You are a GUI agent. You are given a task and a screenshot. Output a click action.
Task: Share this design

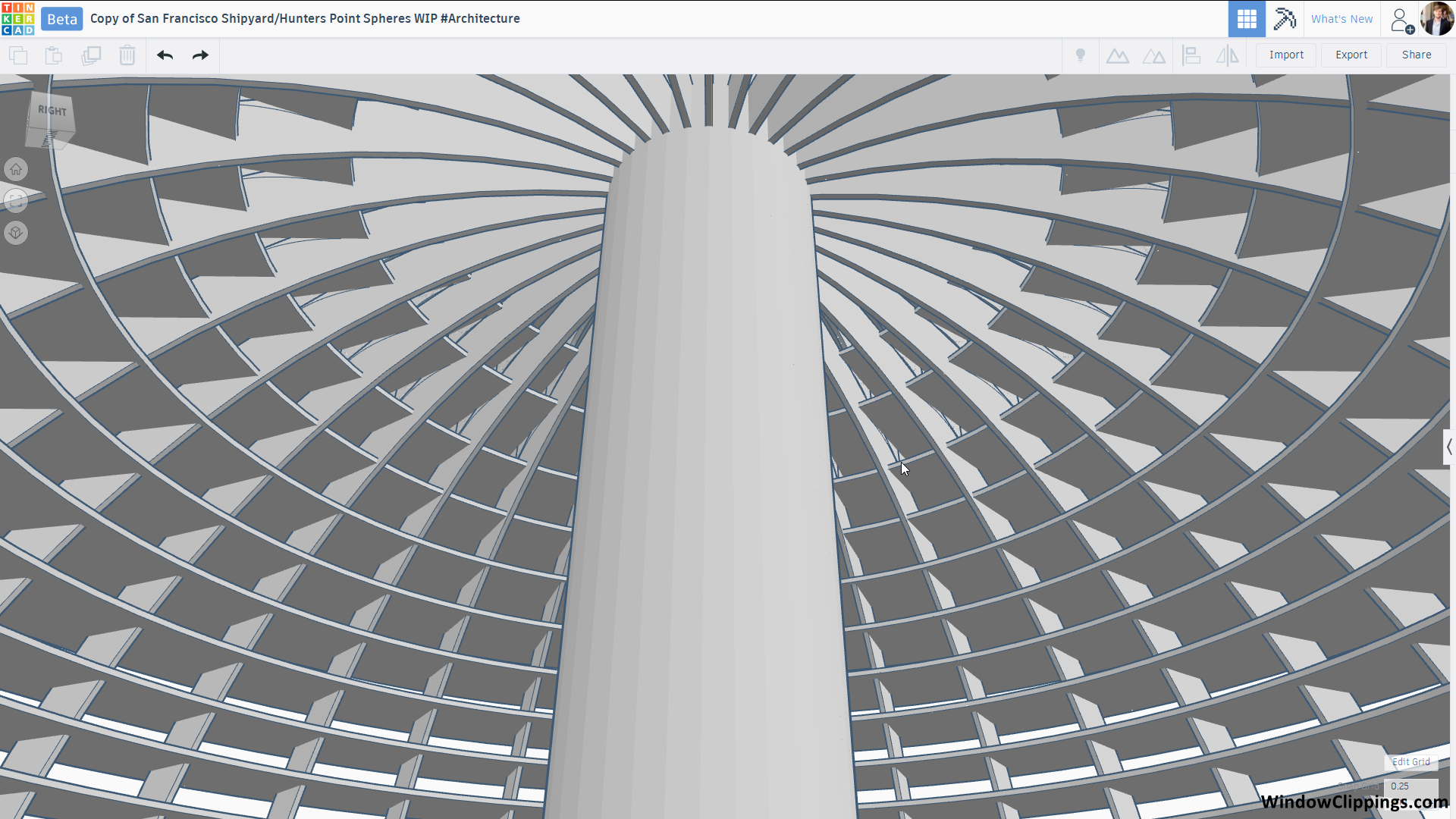tap(1417, 55)
